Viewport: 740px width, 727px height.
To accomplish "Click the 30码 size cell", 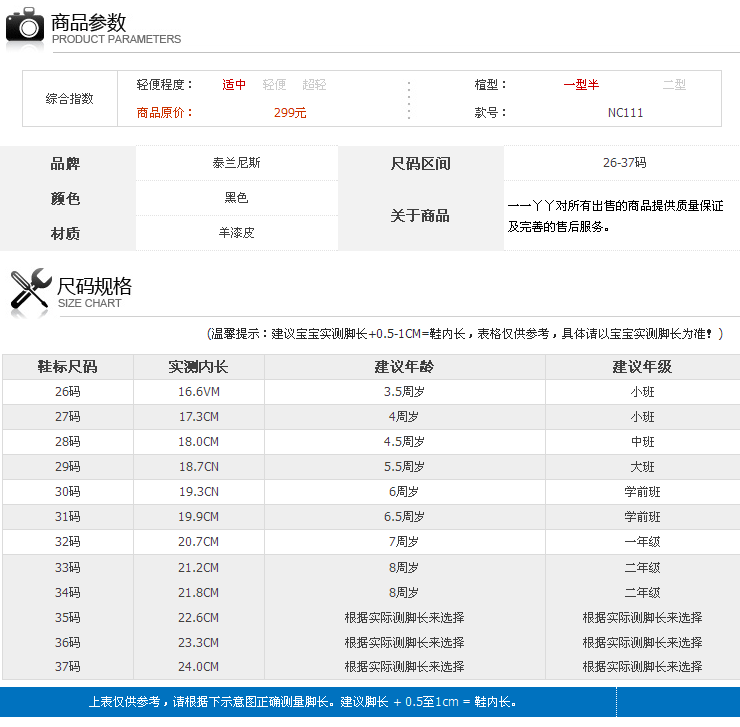I will [x=67, y=492].
